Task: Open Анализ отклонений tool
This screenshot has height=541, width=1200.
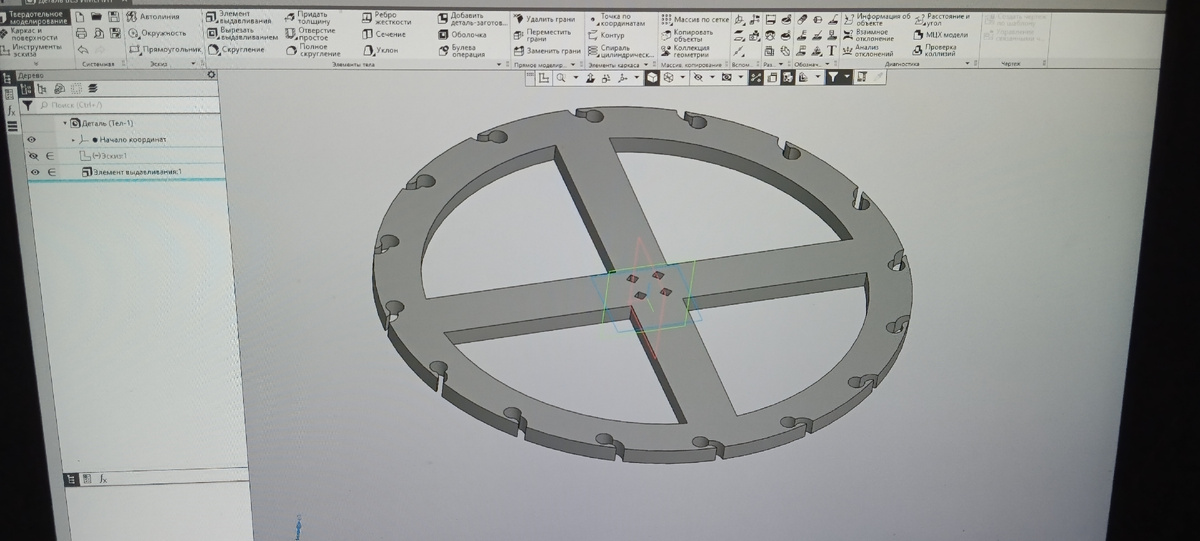Action: coord(868,51)
